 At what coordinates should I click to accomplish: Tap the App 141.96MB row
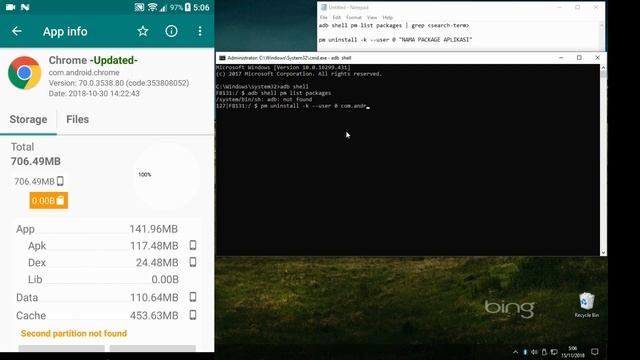[97, 229]
